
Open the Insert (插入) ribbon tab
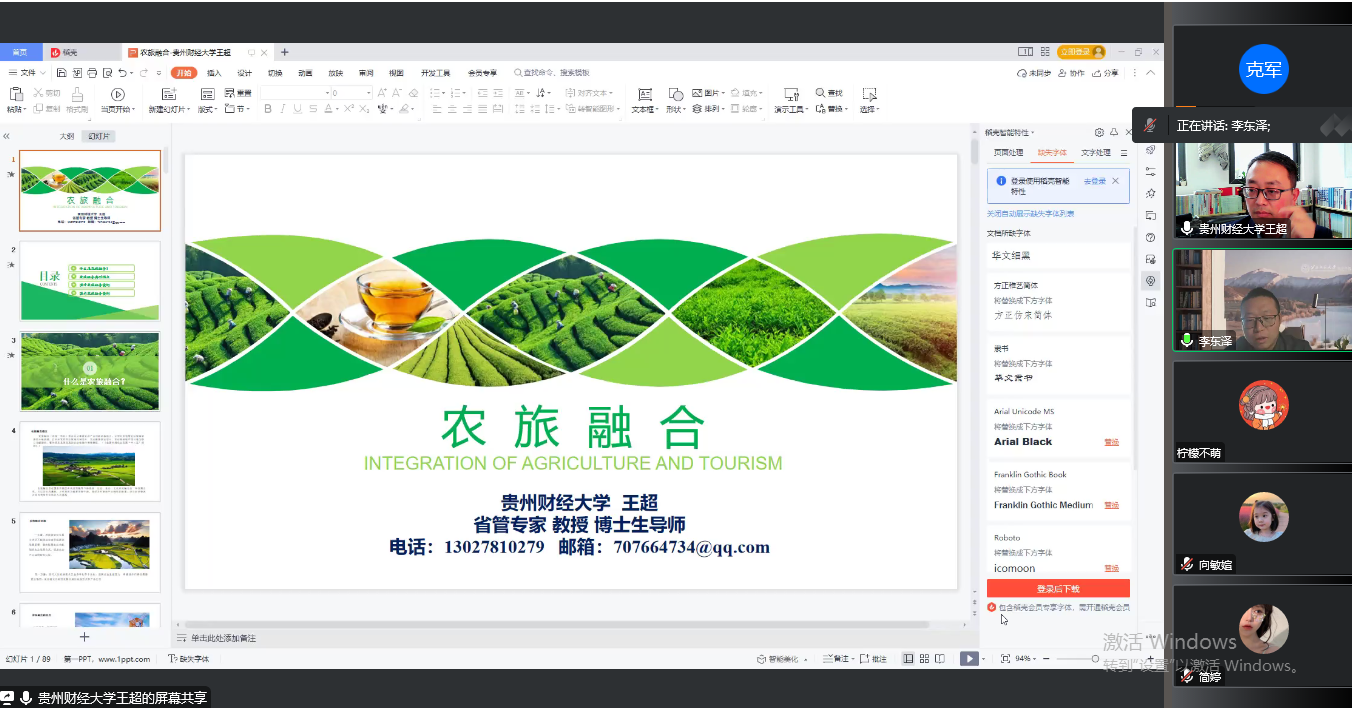tap(214, 73)
